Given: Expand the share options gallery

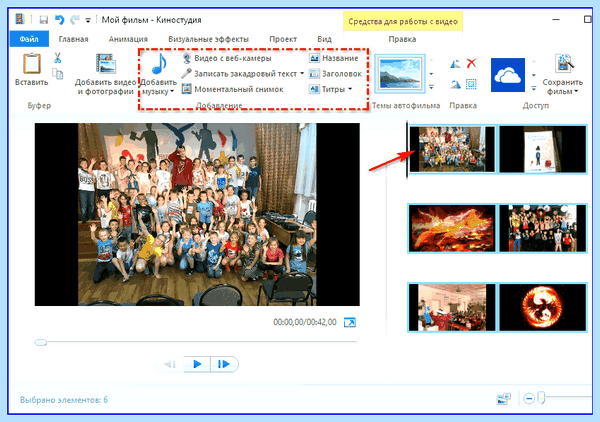Looking at the screenshot, I should point(534,88).
